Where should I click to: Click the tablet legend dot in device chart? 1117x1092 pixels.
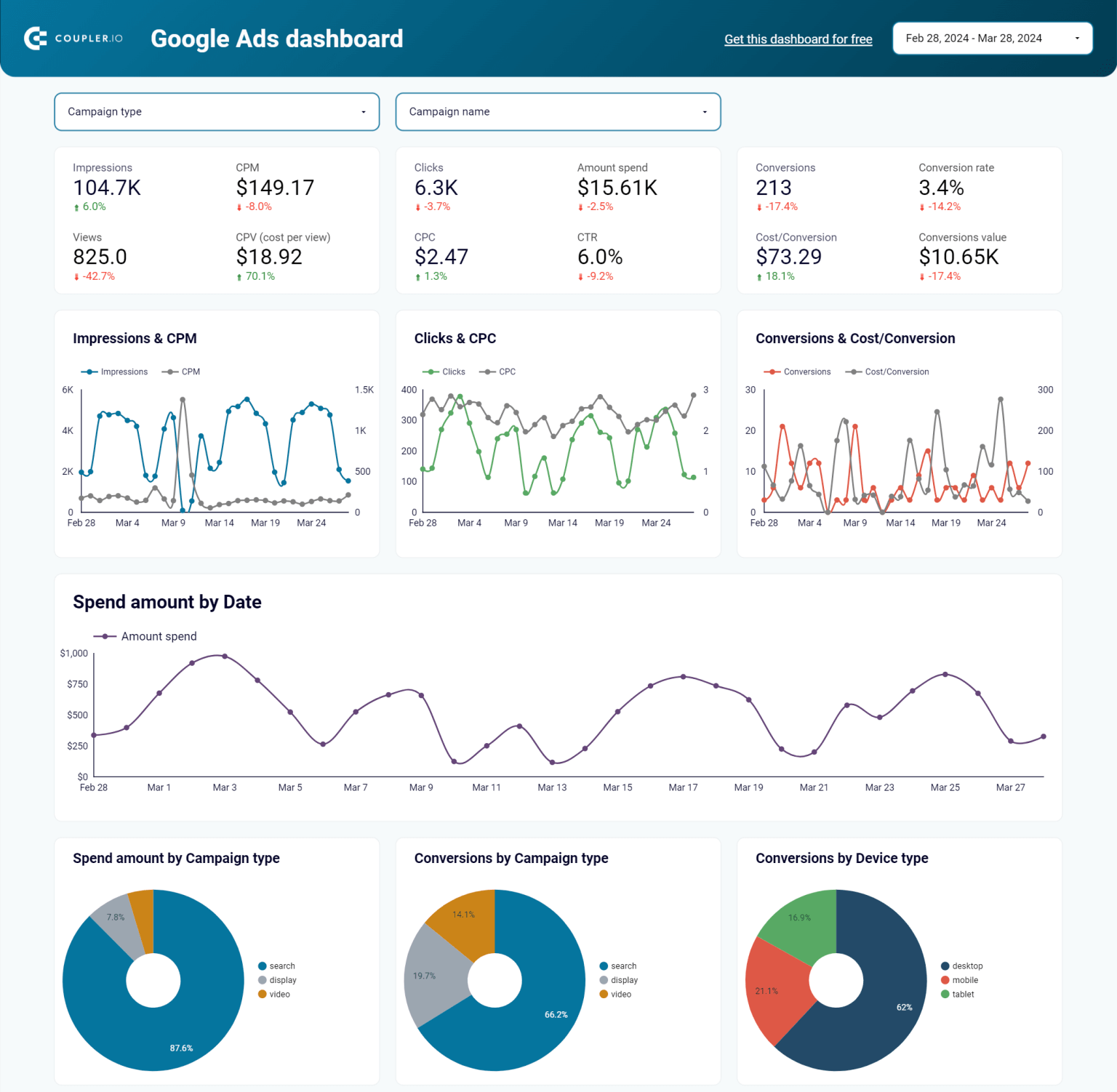945,994
